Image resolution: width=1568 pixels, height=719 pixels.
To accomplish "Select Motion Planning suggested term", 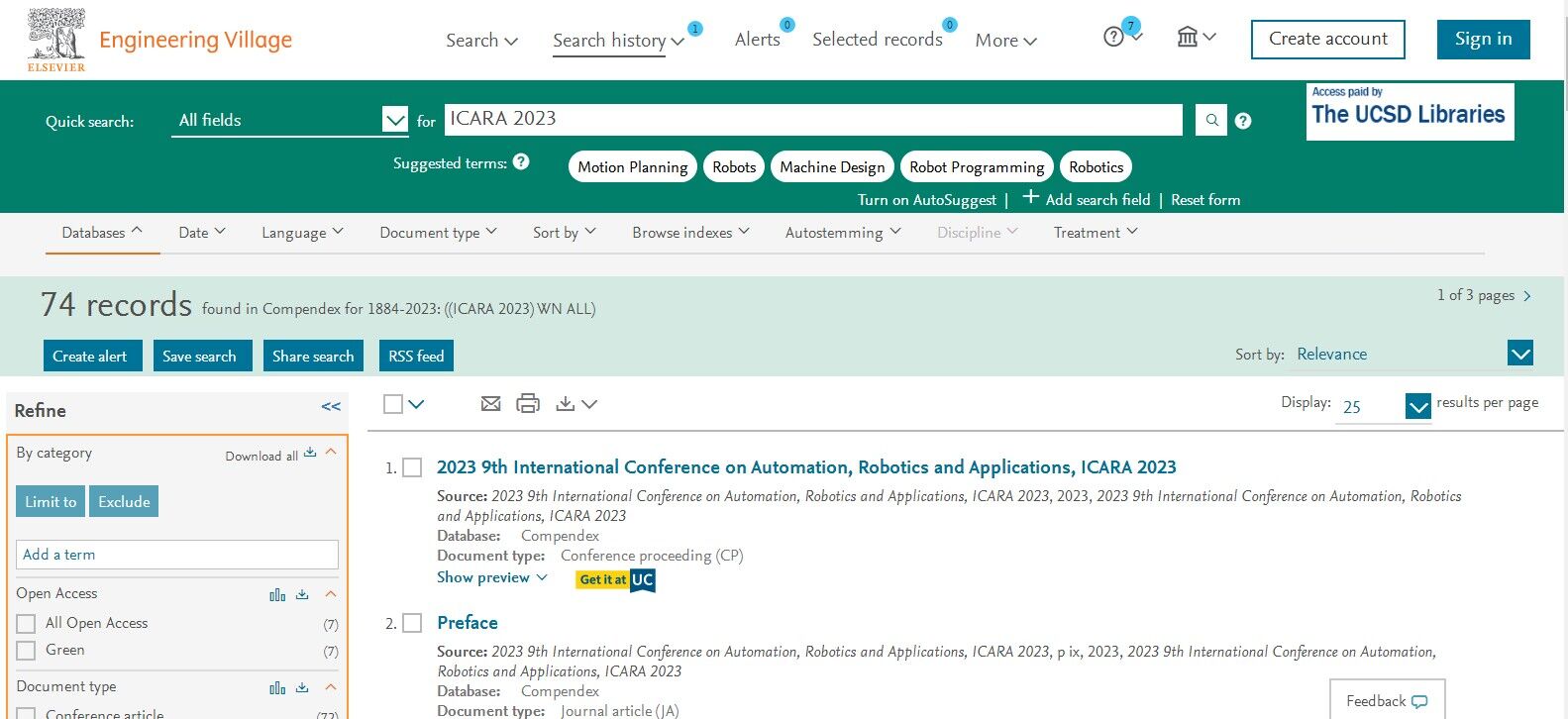I will (x=633, y=166).
